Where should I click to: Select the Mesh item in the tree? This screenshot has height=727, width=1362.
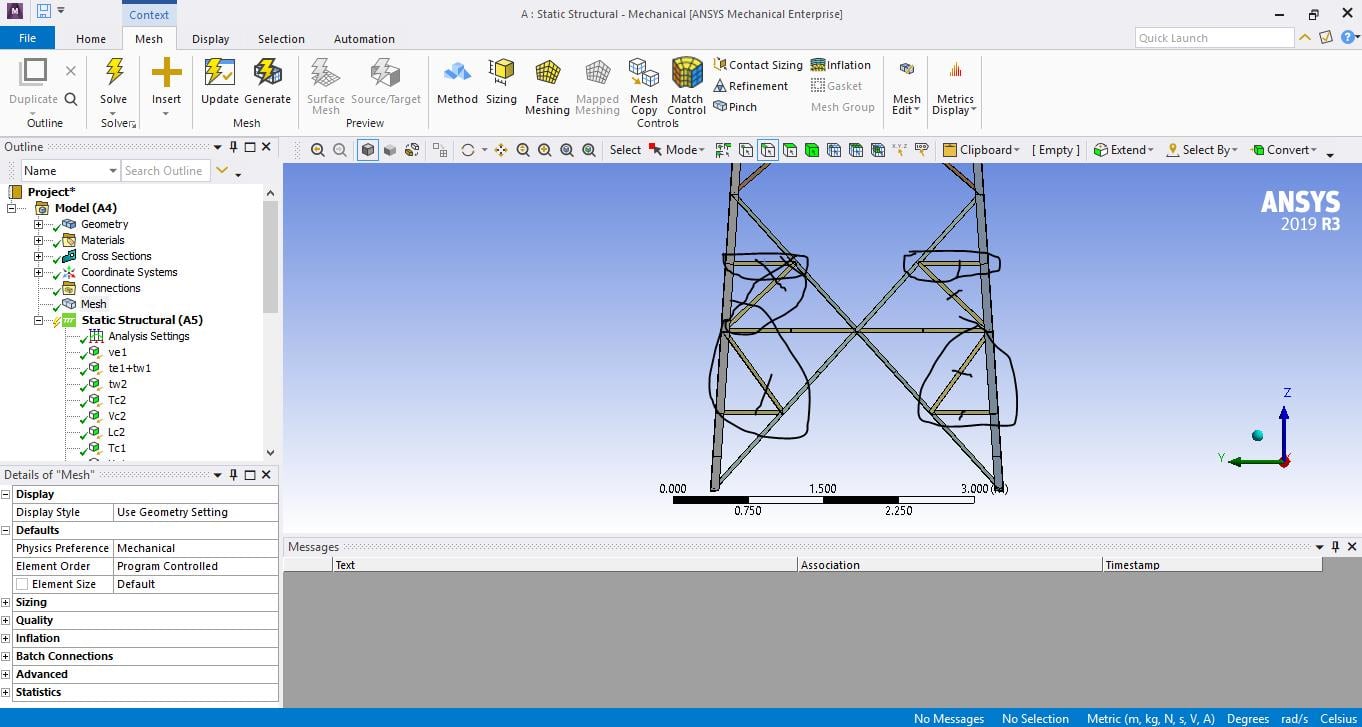click(x=94, y=304)
